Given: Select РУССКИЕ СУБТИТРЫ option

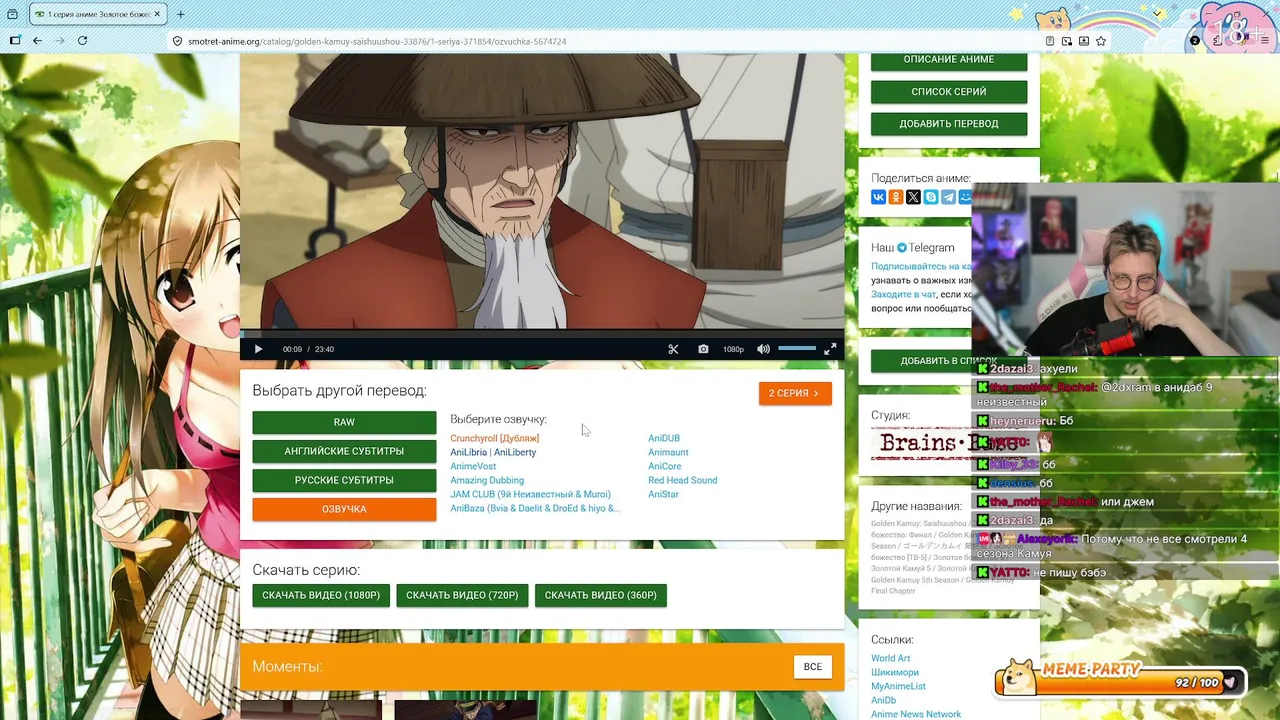Looking at the screenshot, I should (x=344, y=480).
